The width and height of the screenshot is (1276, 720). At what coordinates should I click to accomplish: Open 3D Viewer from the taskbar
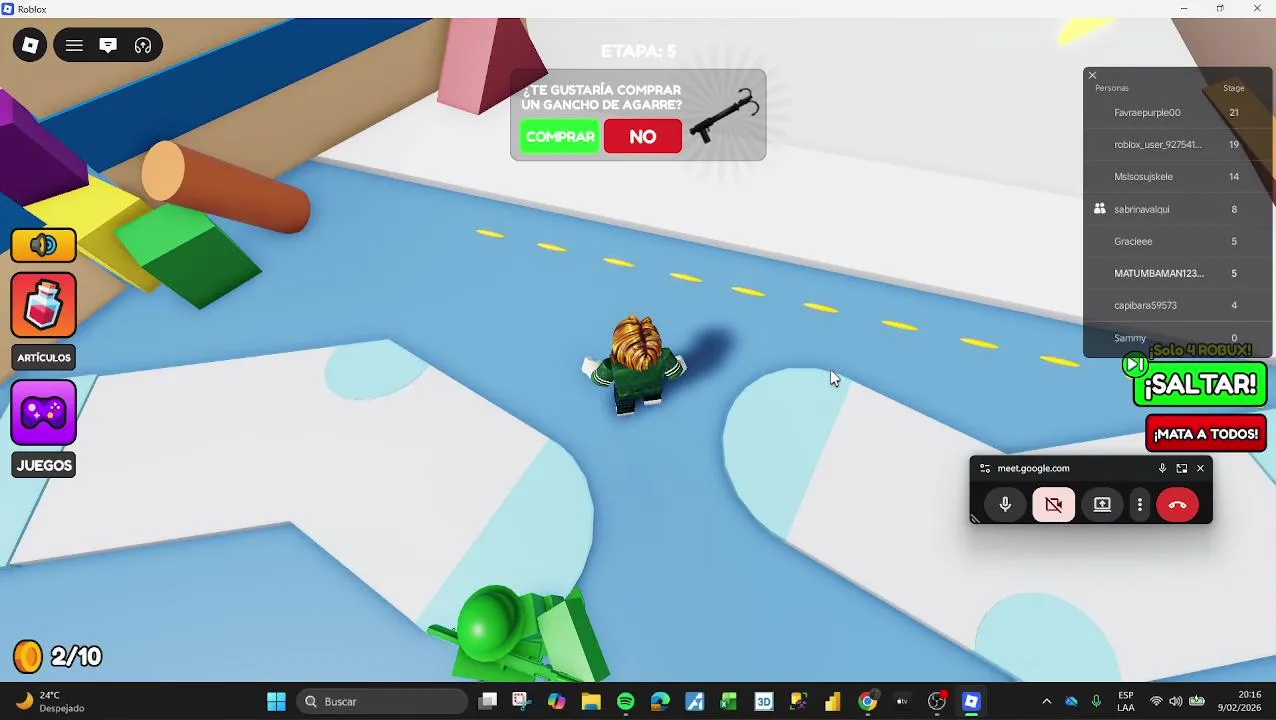pyautogui.click(x=764, y=701)
